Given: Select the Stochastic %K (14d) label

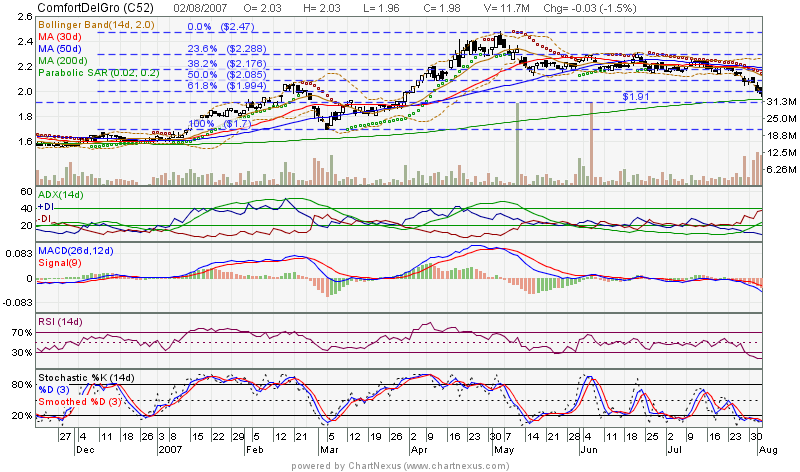Looking at the screenshot, I should click(x=88, y=377).
